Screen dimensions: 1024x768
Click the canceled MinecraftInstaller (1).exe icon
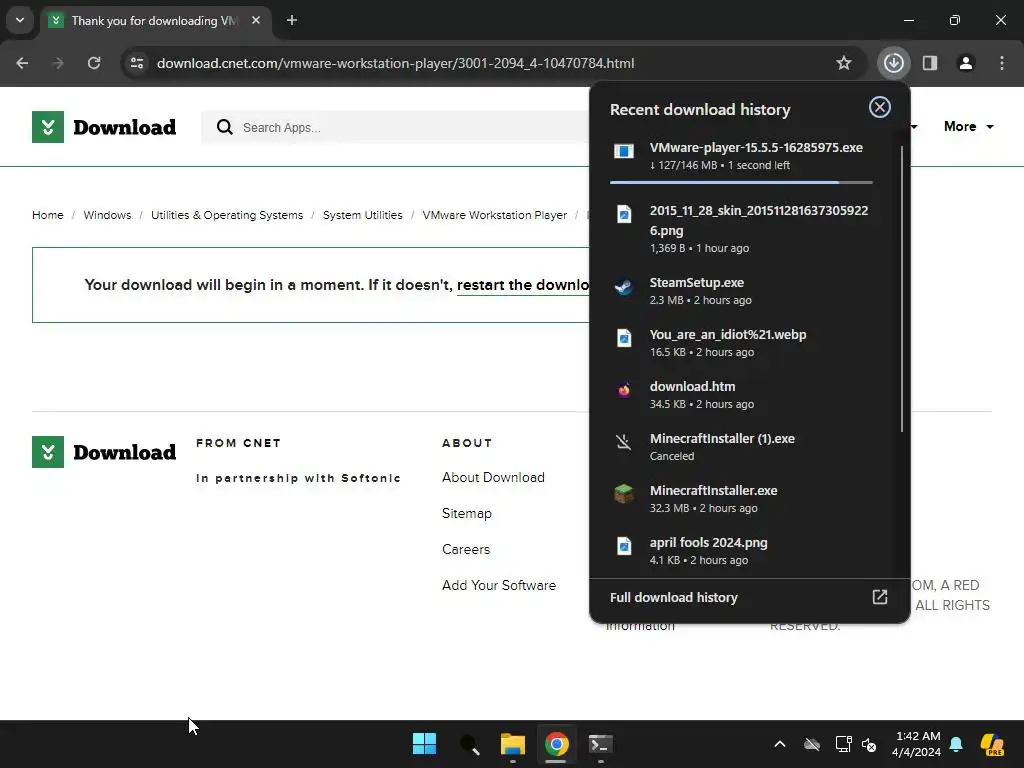tap(624, 442)
